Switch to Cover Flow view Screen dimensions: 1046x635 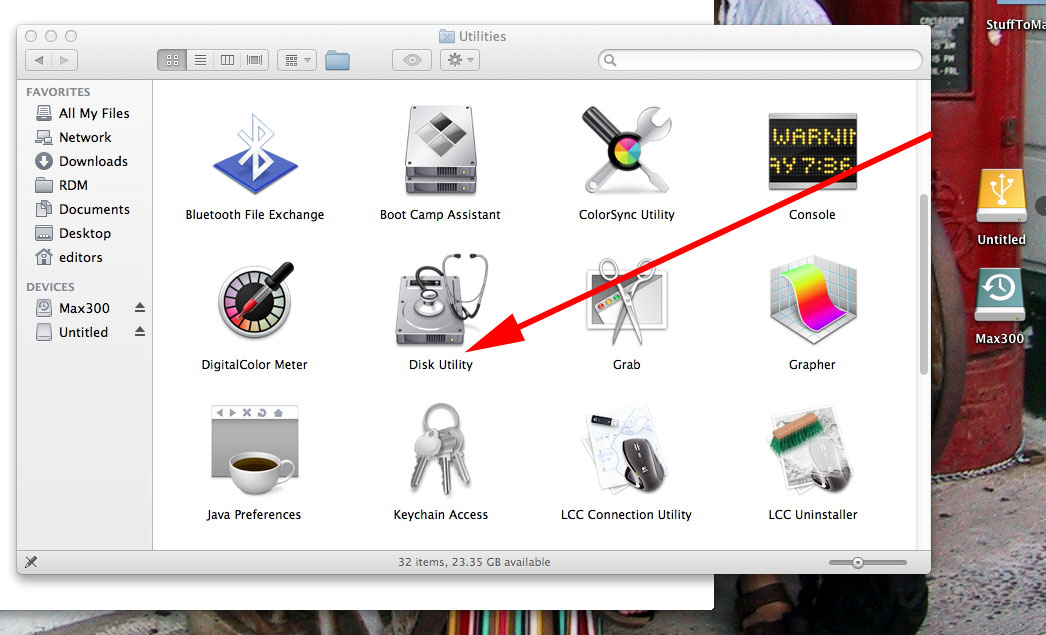(255, 60)
